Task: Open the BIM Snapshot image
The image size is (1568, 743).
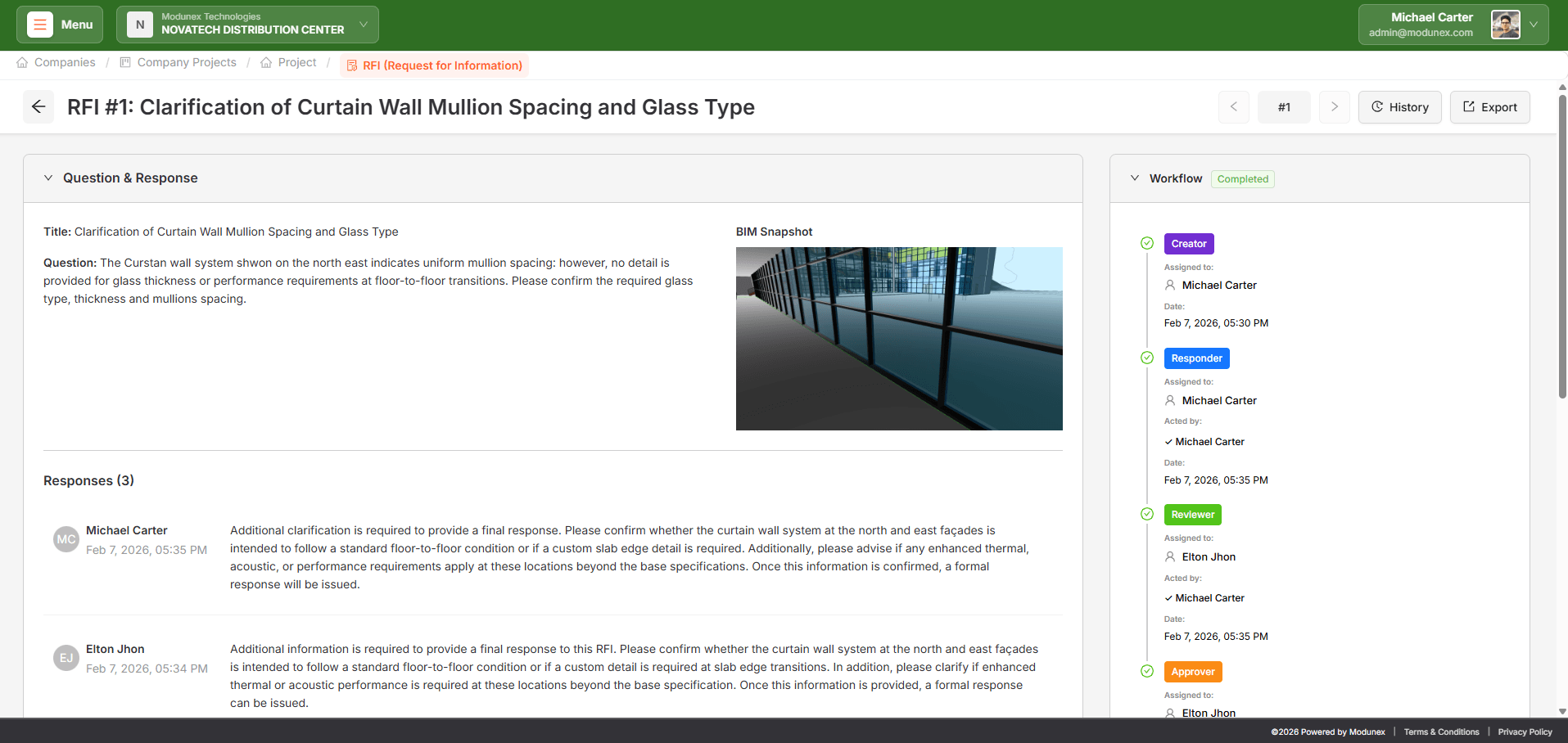Action: pyautogui.click(x=899, y=339)
